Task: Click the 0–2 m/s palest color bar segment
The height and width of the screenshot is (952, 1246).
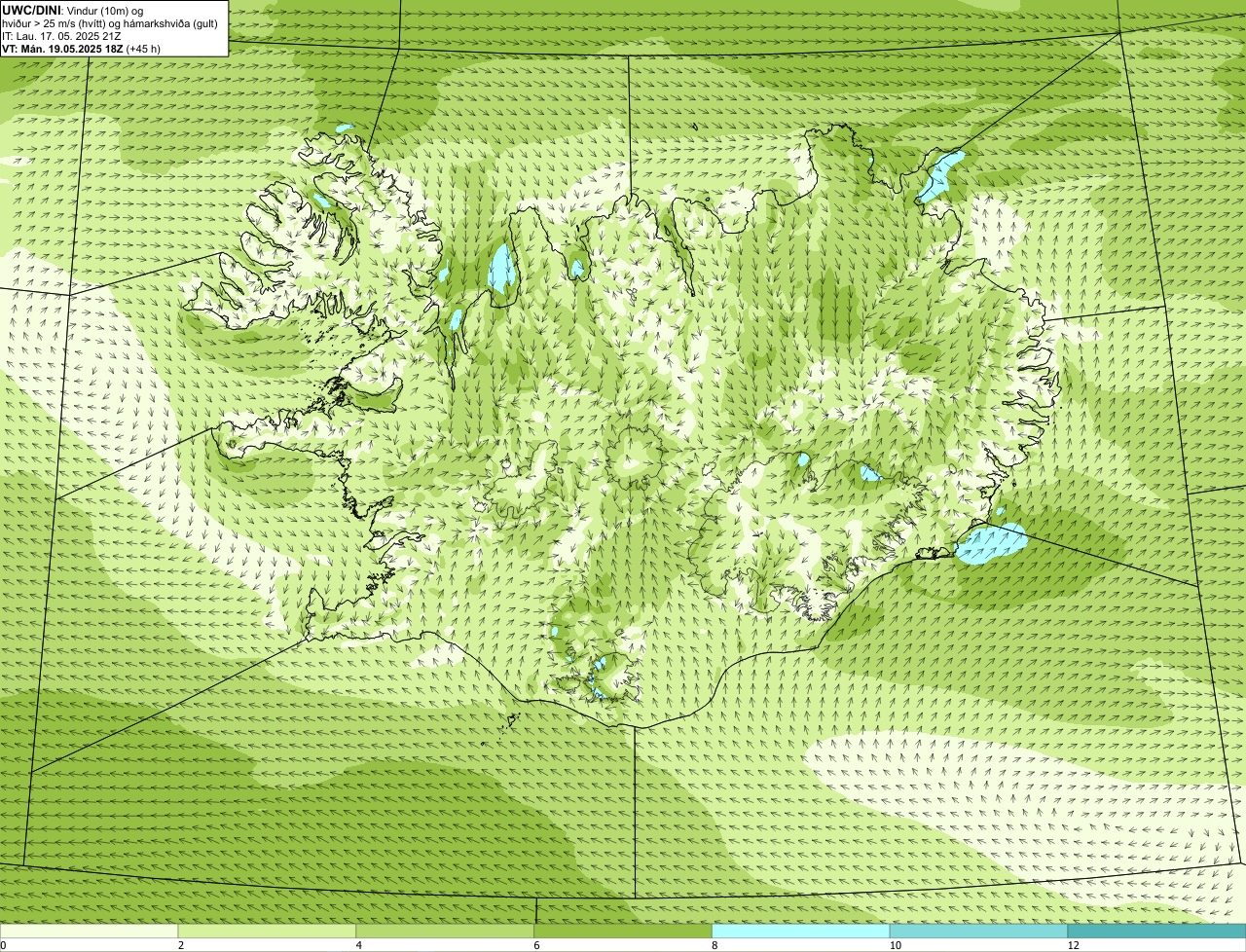Action: 89,932
